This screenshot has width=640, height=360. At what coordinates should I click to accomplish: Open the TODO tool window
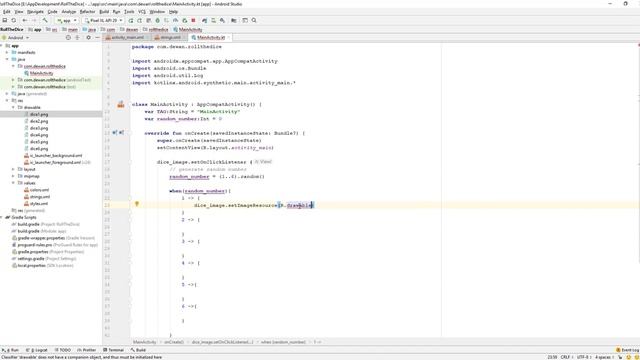63,350
